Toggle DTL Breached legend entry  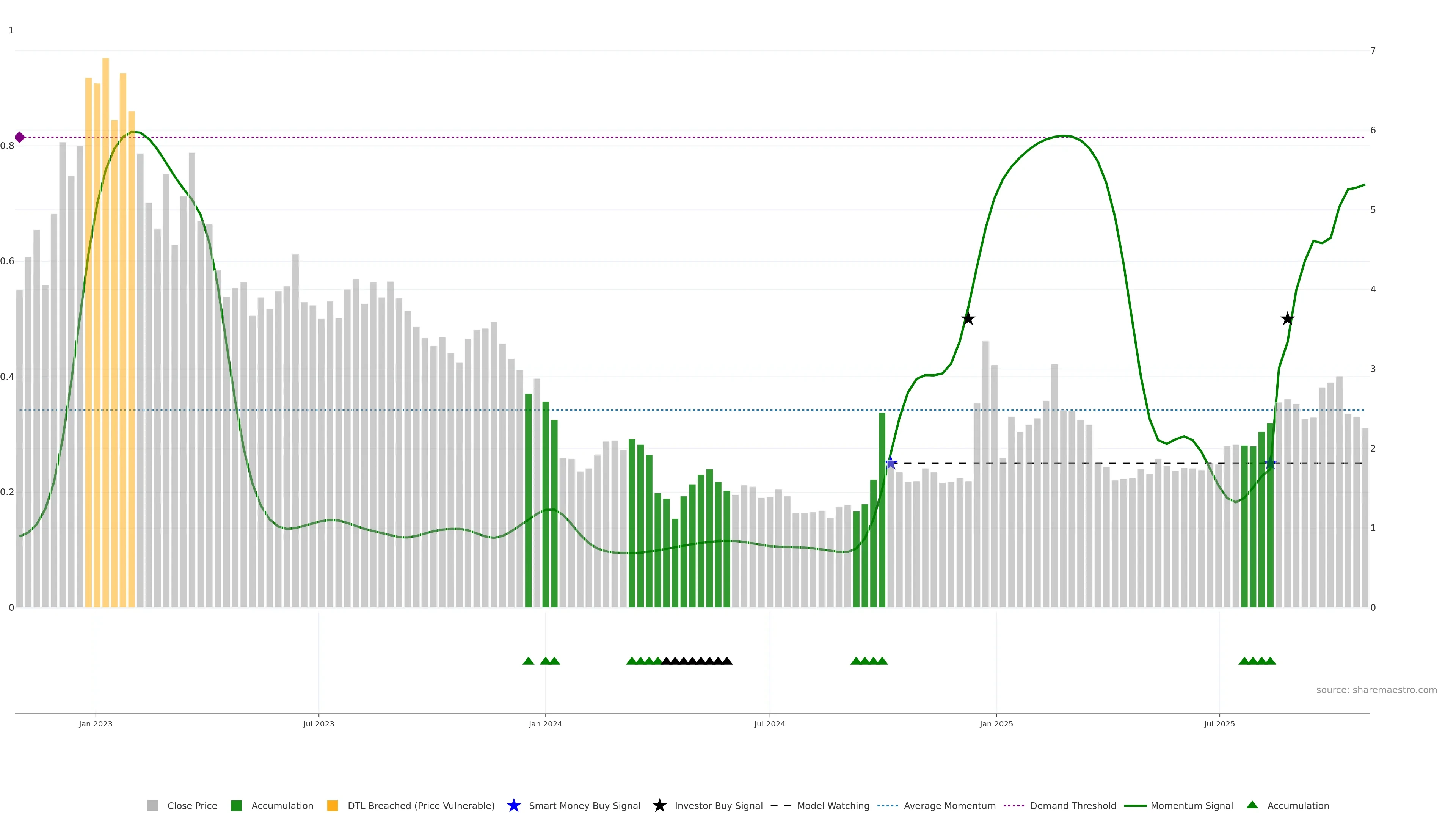(420, 806)
